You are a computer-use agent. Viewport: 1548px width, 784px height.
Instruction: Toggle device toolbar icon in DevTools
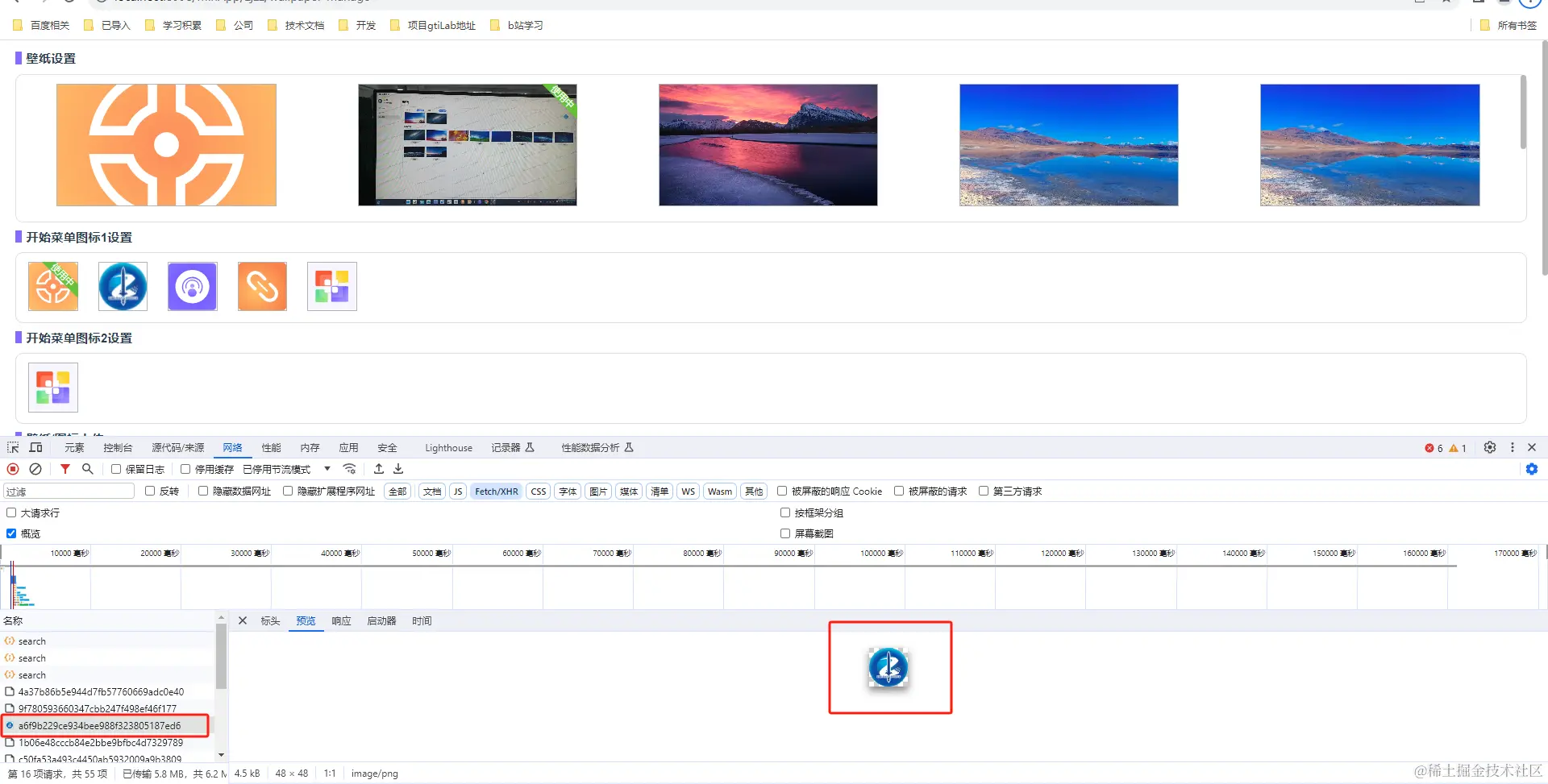(36, 447)
